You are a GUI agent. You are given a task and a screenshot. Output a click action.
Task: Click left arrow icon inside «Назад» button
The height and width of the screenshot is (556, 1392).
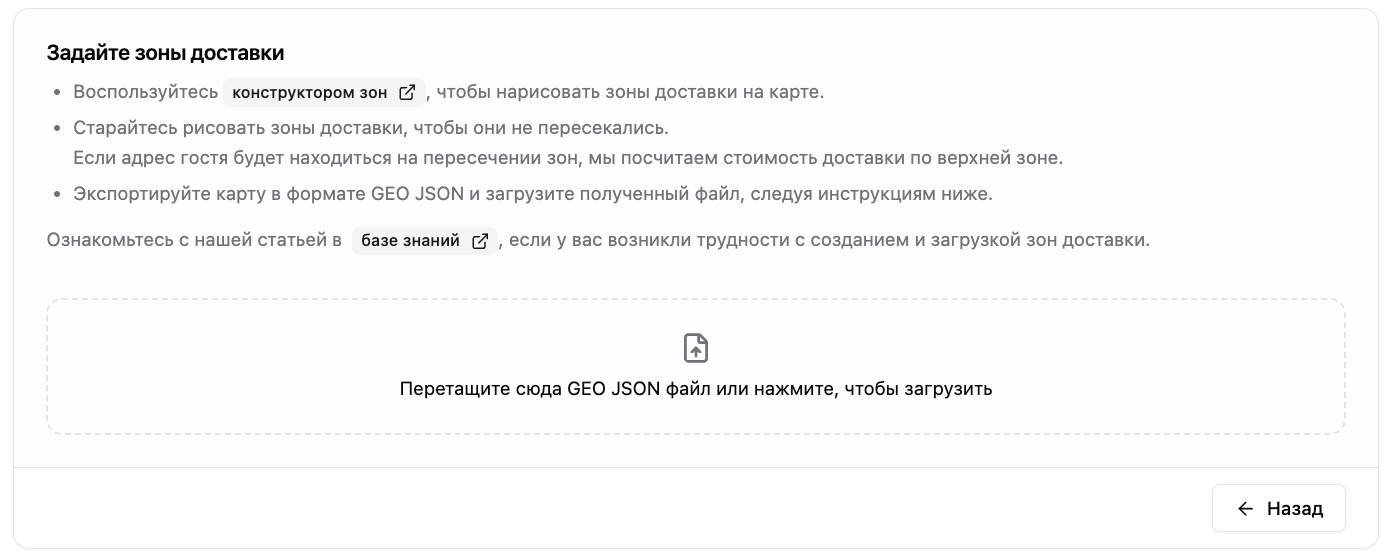1245,509
